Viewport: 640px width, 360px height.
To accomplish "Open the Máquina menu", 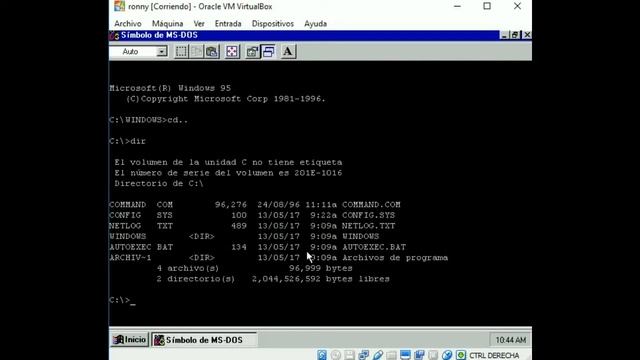I will pos(167,24).
